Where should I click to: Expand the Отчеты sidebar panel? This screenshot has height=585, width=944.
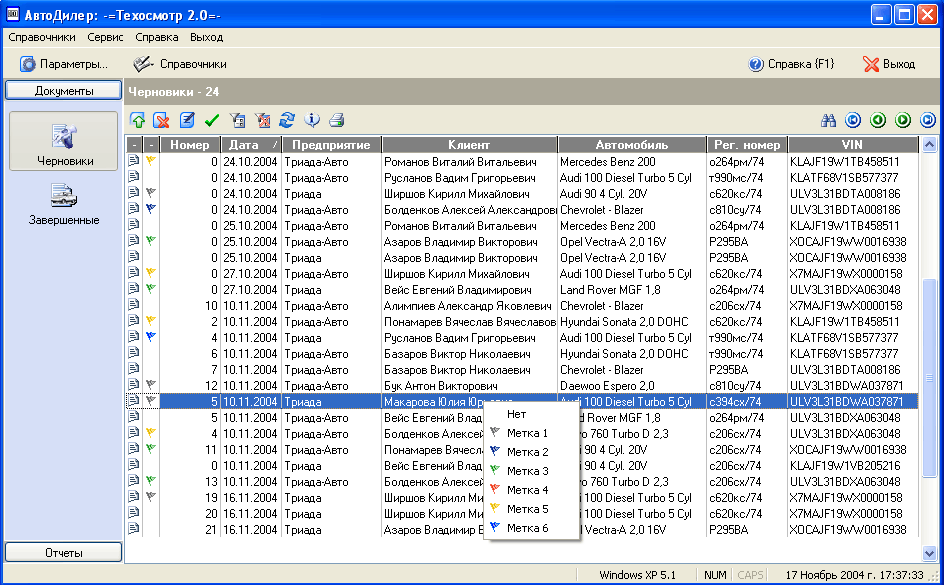(64, 553)
